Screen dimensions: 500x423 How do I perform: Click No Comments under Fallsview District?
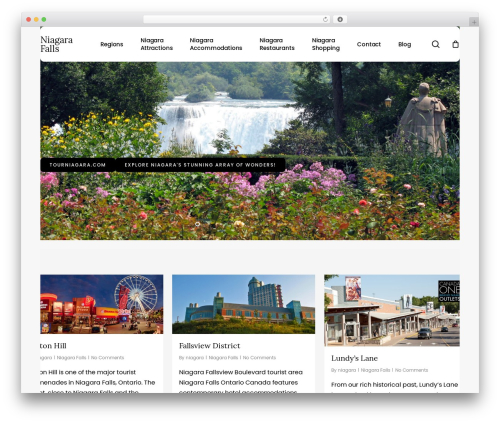(259, 358)
